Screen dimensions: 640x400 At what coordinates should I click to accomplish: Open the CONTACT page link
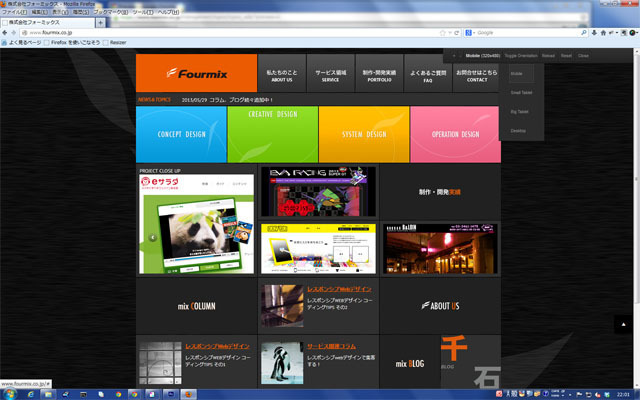click(476, 74)
